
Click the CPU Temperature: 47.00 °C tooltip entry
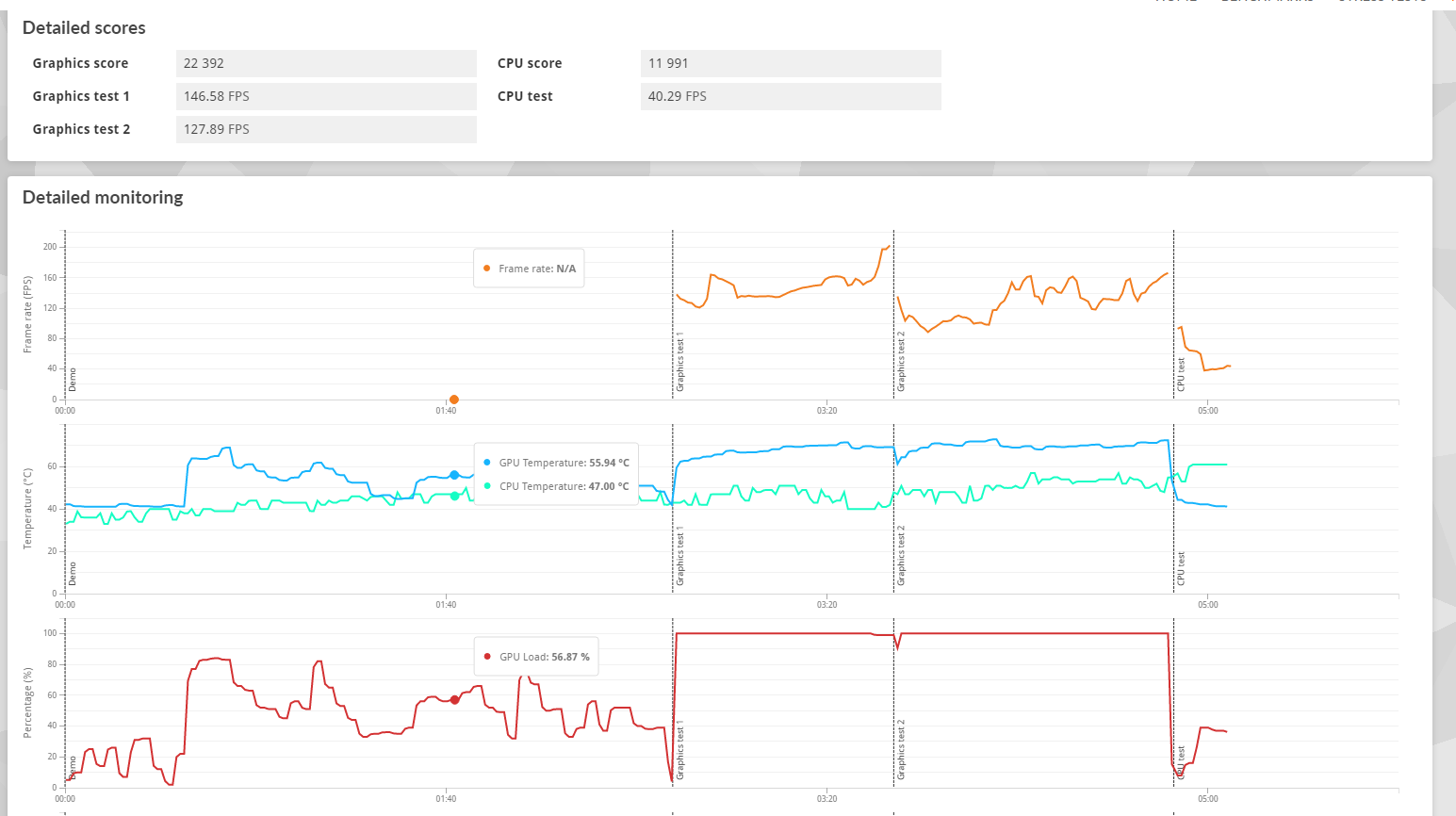(x=556, y=486)
